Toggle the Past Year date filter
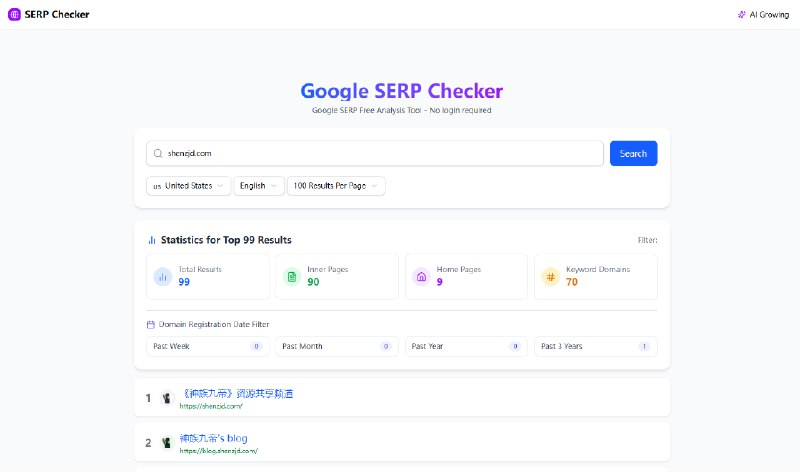800x472 pixels. click(466, 346)
